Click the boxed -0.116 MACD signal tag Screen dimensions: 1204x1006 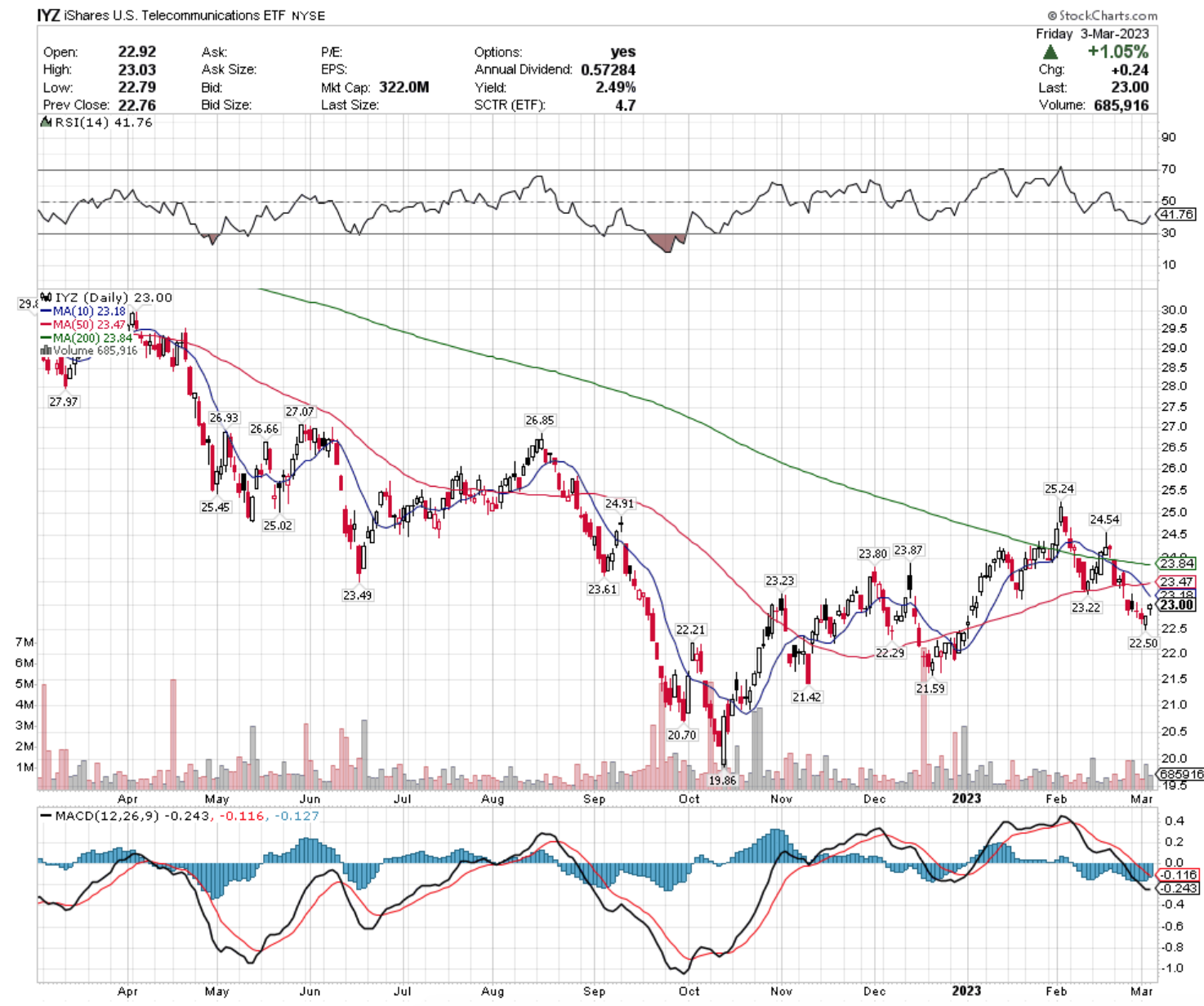click(x=1179, y=875)
